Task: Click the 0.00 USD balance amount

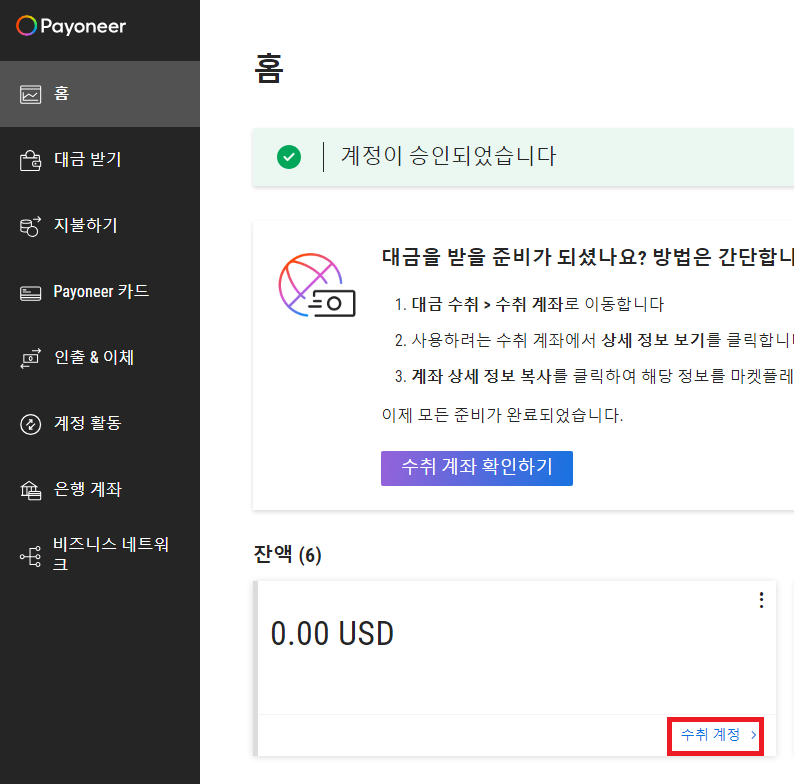Action: click(x=332, y=634)
